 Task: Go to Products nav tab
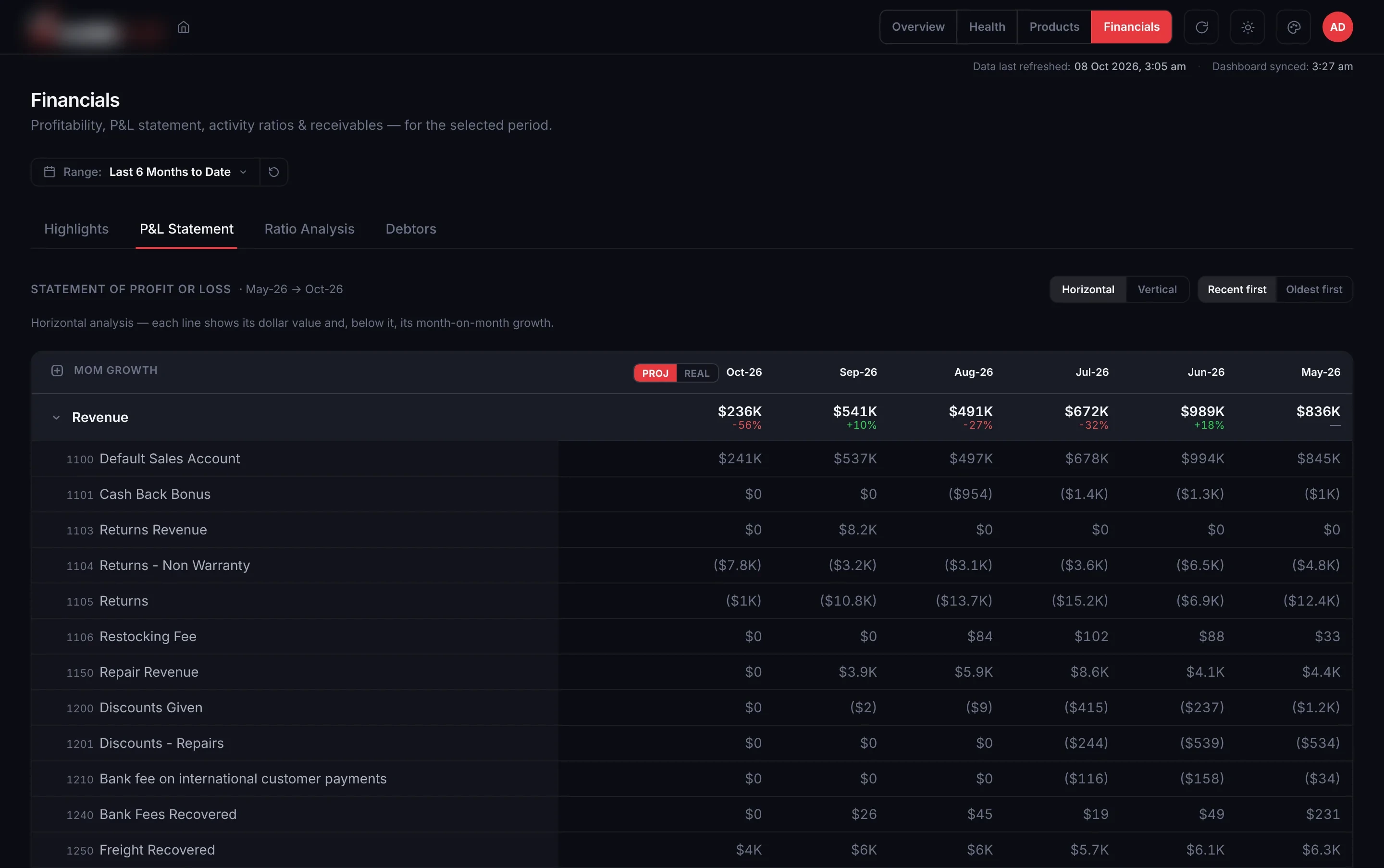[1054, 27]
